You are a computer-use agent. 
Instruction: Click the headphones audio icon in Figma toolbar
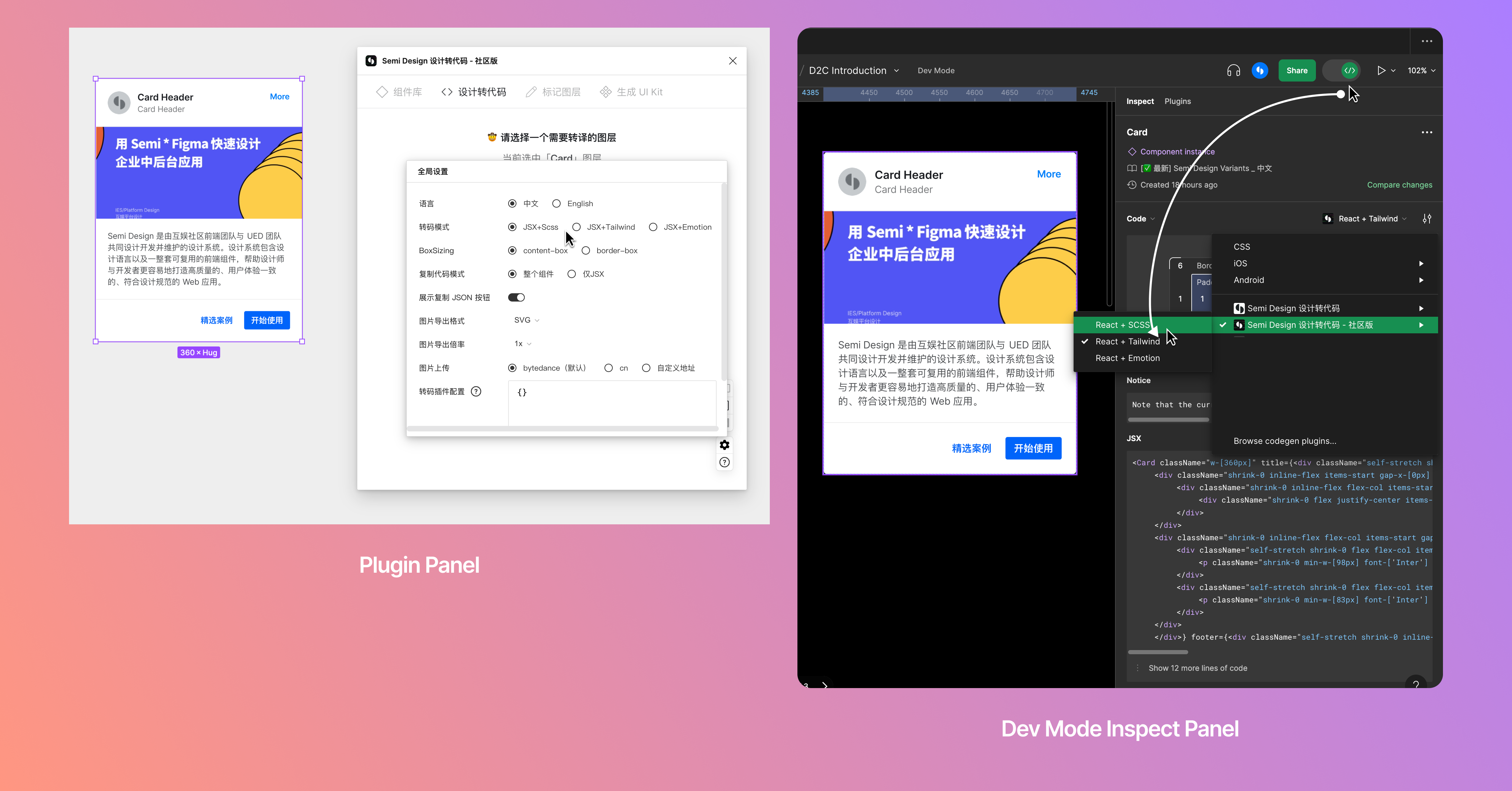click(x=1233, y=70)
